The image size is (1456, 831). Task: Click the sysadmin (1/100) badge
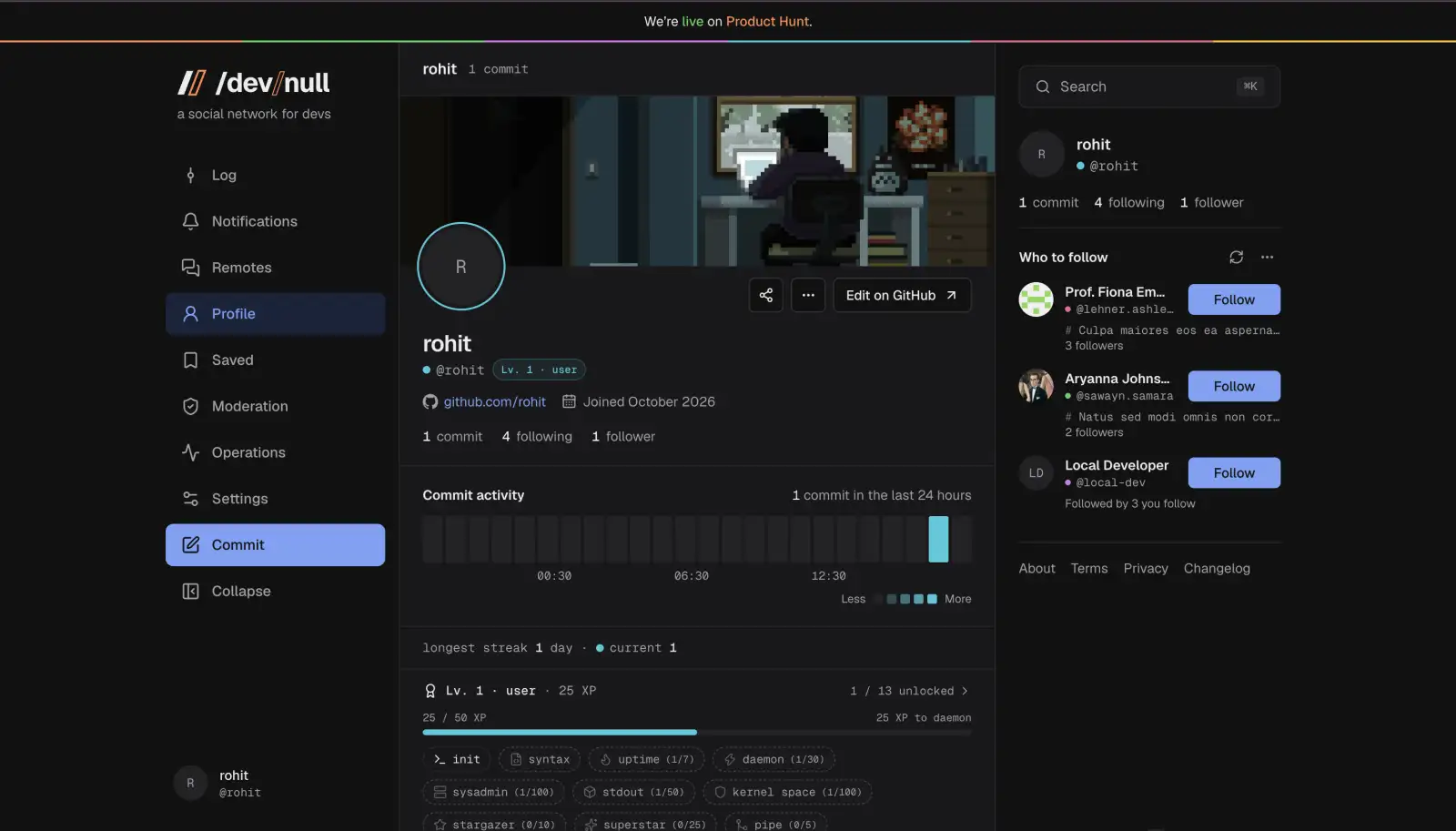[x=494, y=792]
